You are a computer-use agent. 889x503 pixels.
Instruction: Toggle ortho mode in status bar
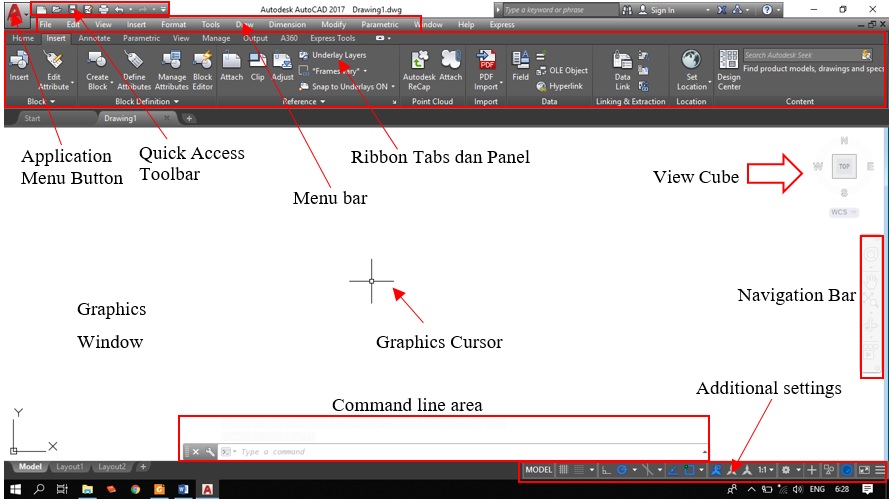tap(606, 470)
